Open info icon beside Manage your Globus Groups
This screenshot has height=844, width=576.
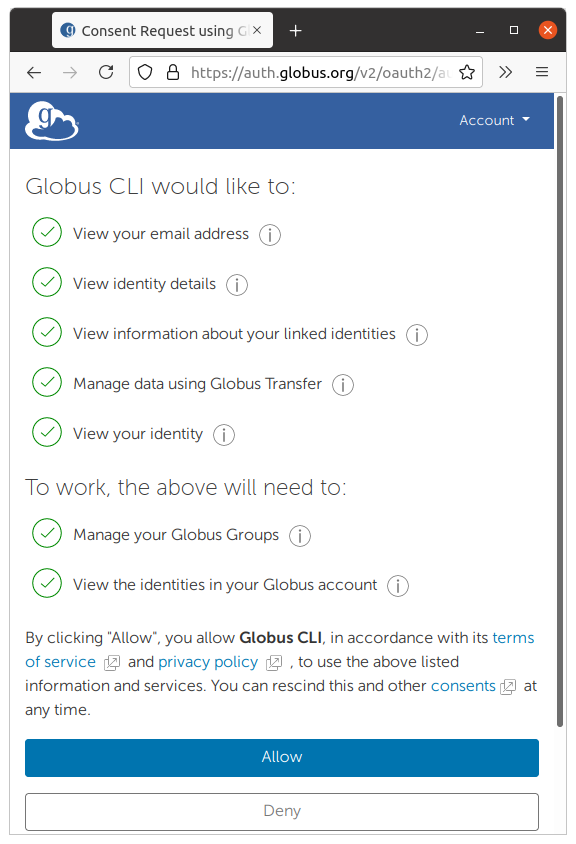300,536
